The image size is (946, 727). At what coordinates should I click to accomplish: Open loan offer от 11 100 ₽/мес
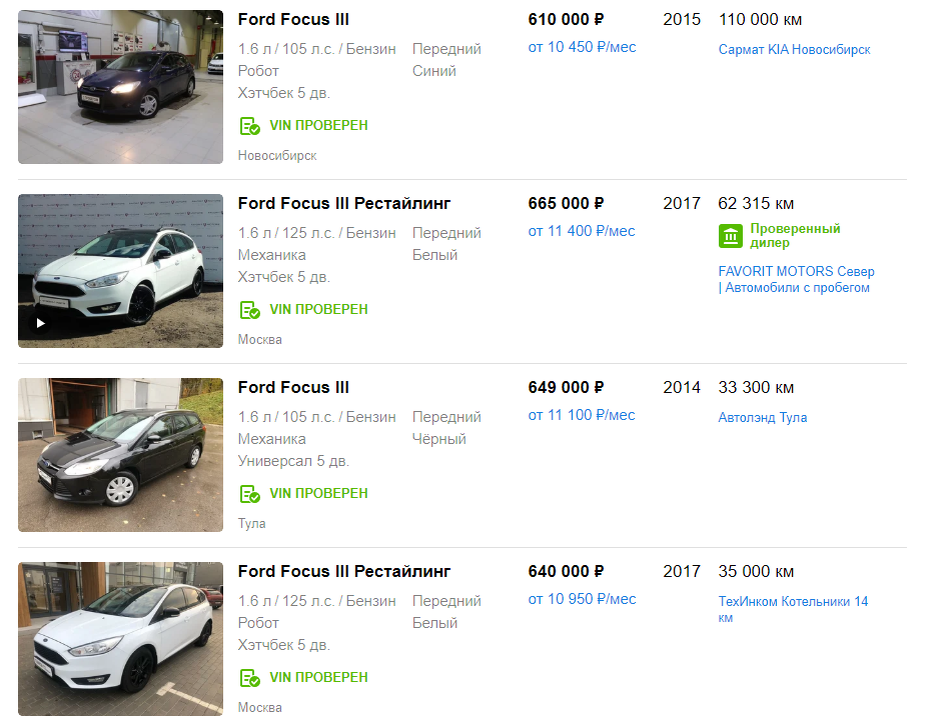tap(582, 415)
